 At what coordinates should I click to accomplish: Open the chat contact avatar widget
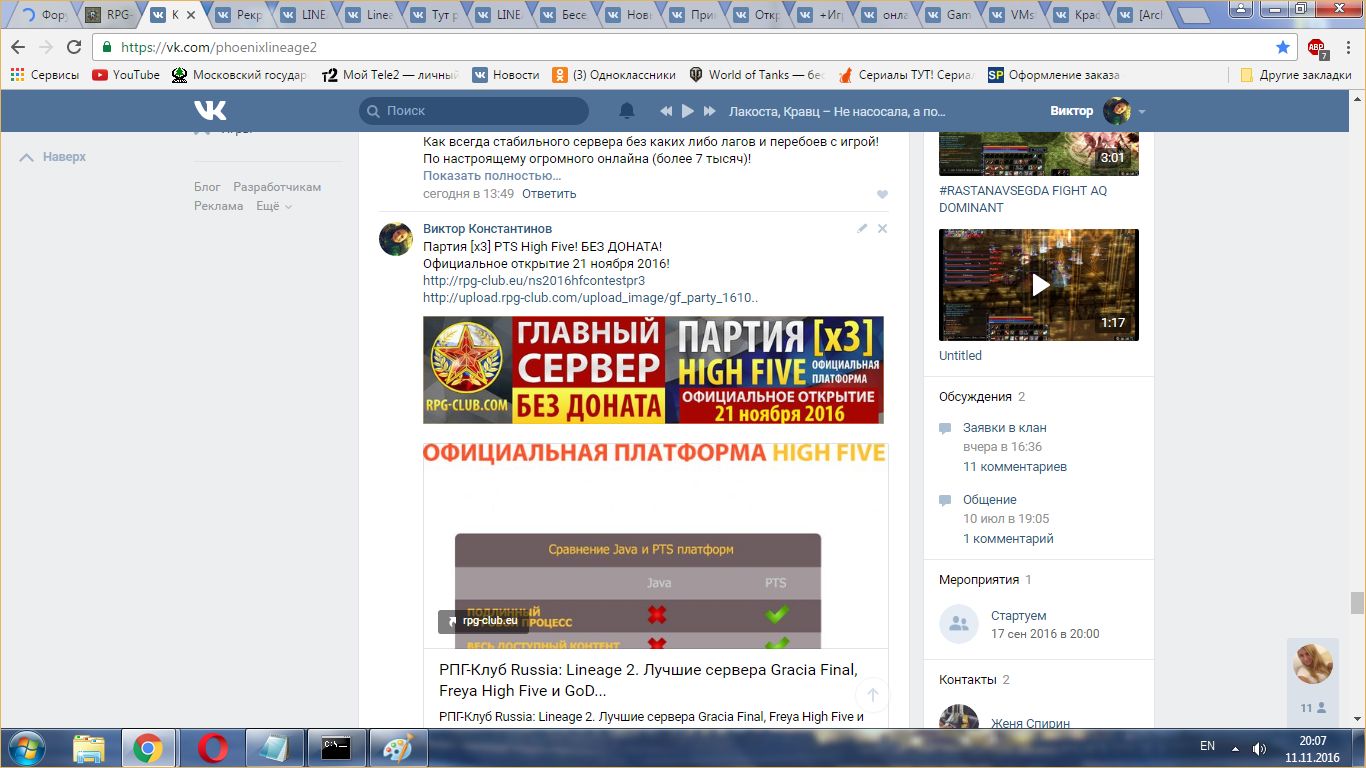click(1313, 664)
